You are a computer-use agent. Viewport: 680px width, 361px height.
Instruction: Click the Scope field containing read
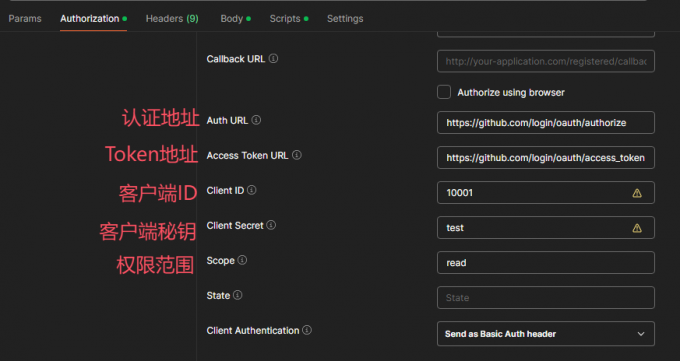point(546,263)
